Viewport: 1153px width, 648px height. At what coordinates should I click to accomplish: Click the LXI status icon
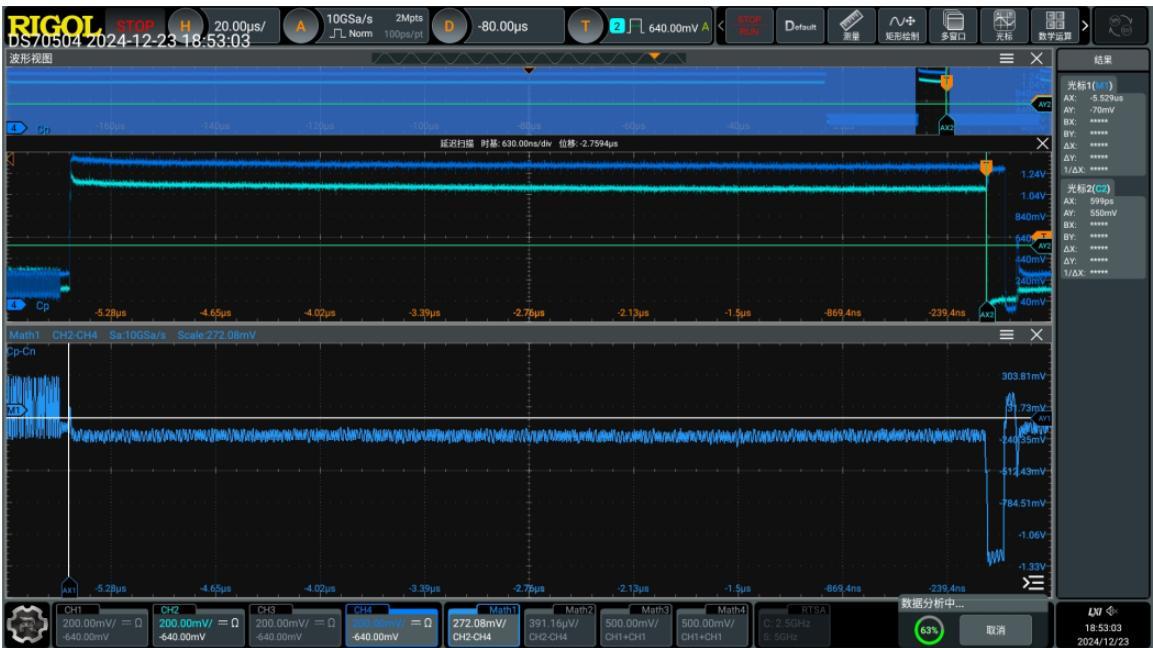[1094, 611]
